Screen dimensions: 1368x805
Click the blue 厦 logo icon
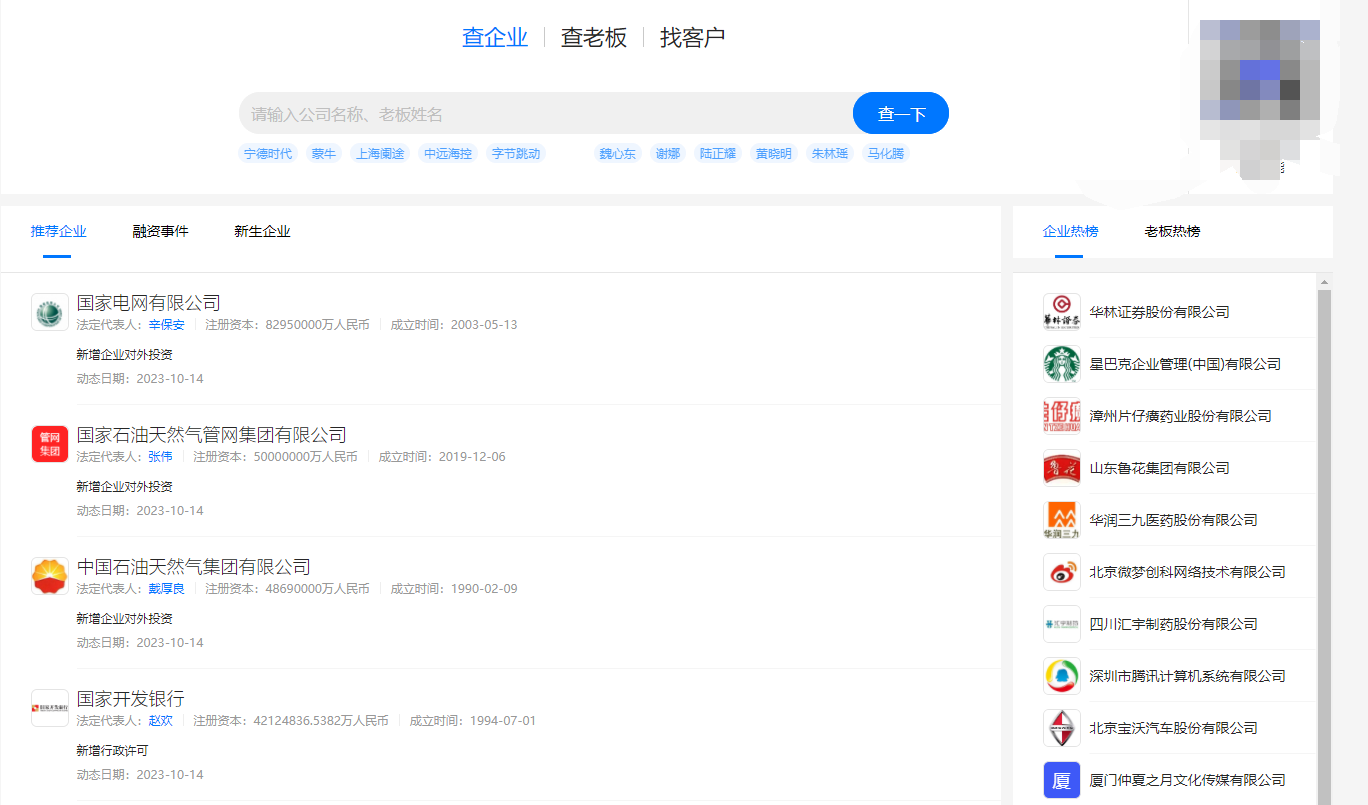click(1062, 780)
